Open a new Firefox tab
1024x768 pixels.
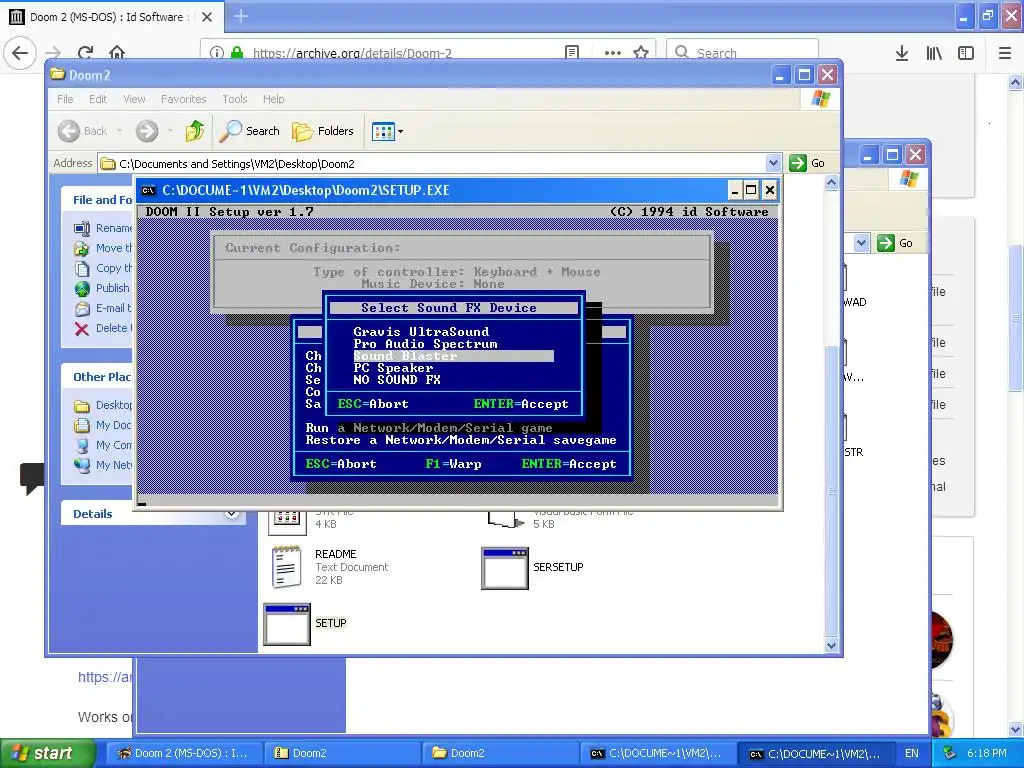[240, 16]
